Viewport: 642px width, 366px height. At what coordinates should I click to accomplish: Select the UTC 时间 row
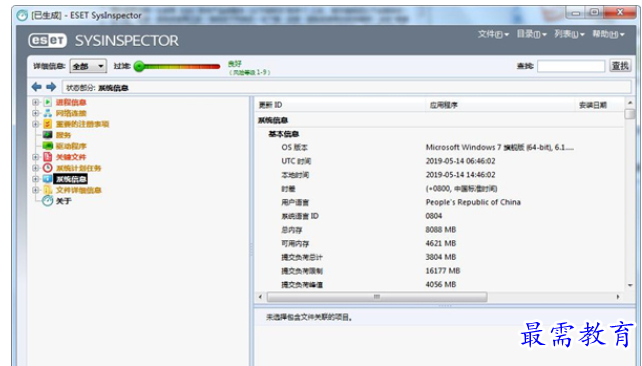click(440, 161)
